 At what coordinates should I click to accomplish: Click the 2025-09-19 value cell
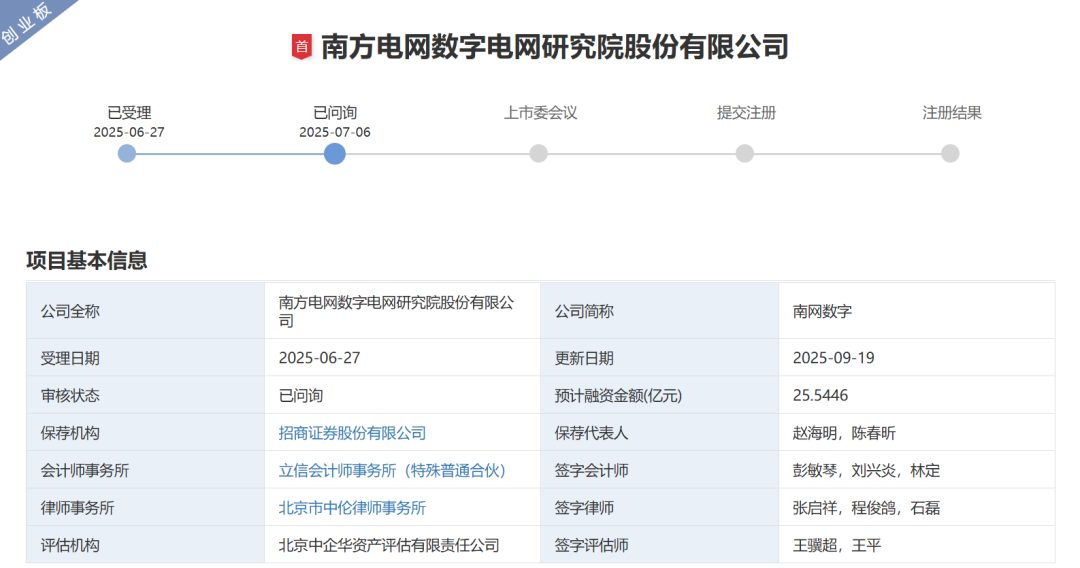917,358
